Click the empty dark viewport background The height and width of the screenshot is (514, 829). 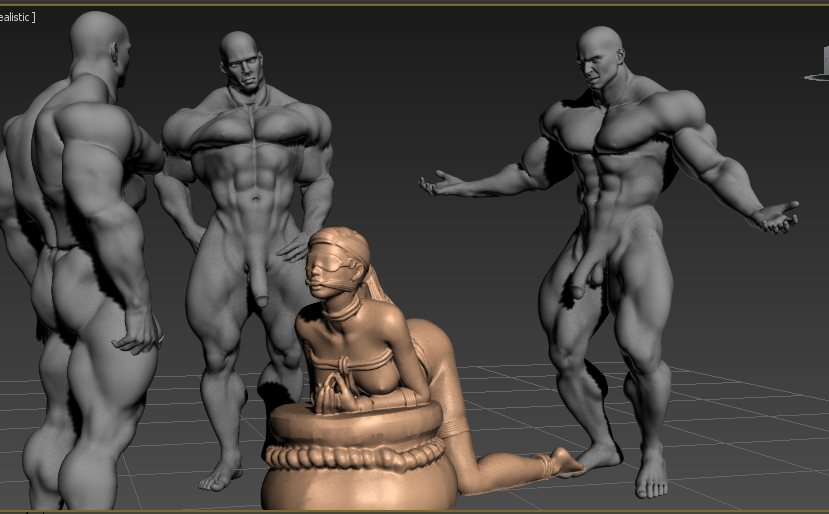pos(423,79)
